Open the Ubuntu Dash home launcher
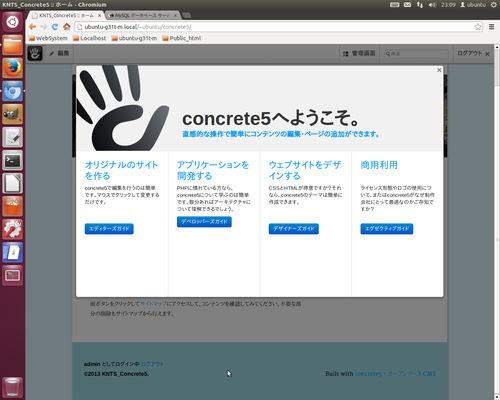Viewport: 500px width, 400px height. (13, 22)
